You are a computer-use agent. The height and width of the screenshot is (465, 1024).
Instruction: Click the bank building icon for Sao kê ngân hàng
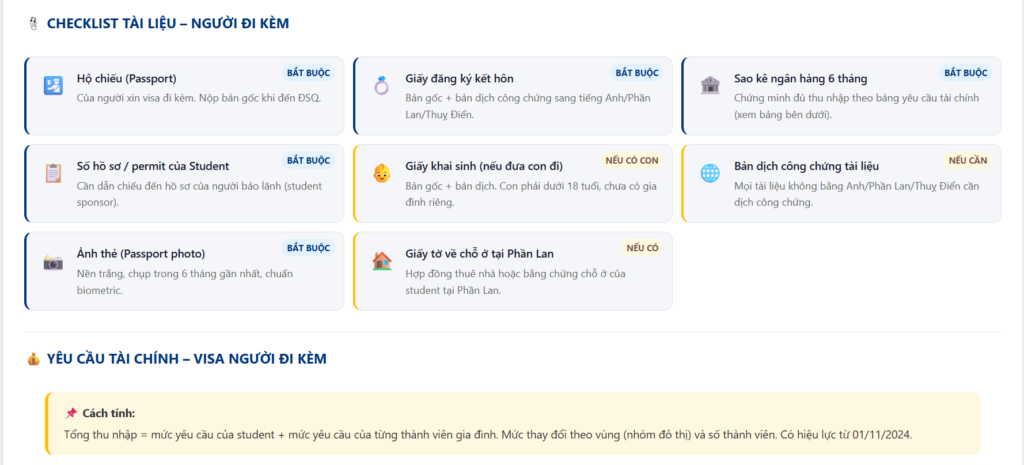(x=710, y=86)
